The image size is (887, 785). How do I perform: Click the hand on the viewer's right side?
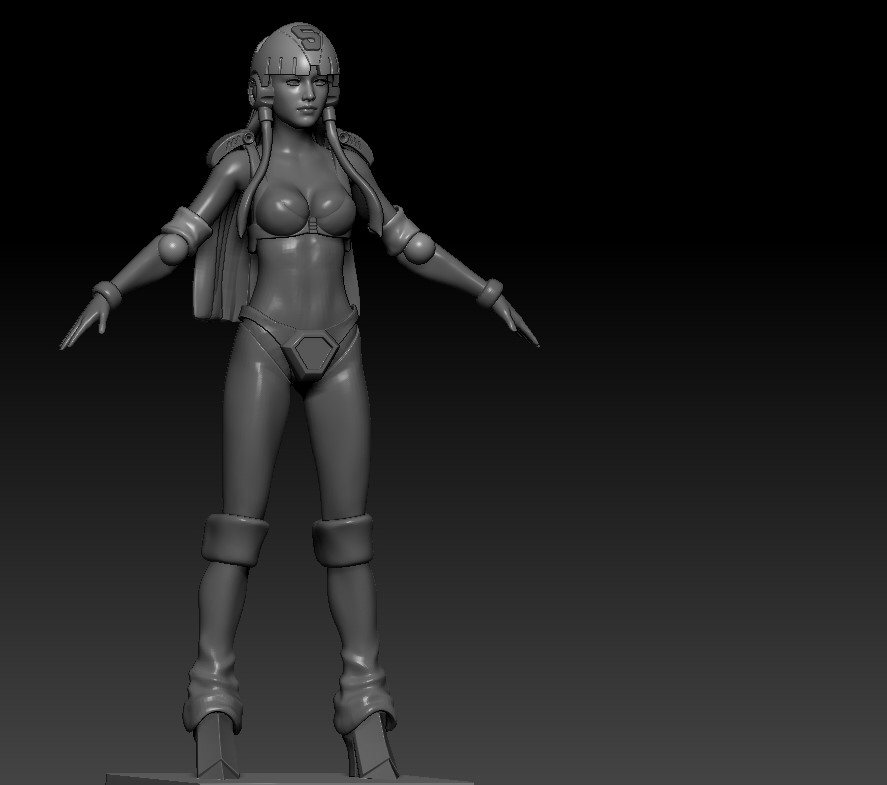pos(516,322)
